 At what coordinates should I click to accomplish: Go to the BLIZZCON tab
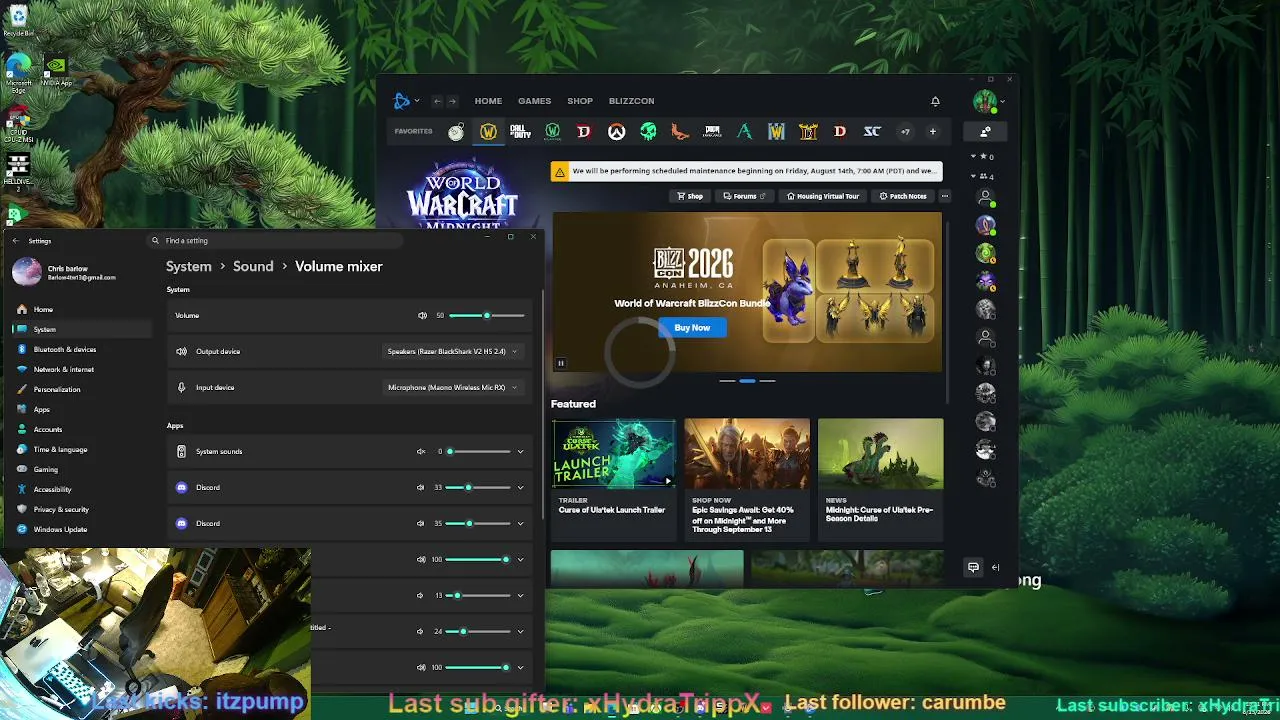pyautogui.click(x=631, y=101)
